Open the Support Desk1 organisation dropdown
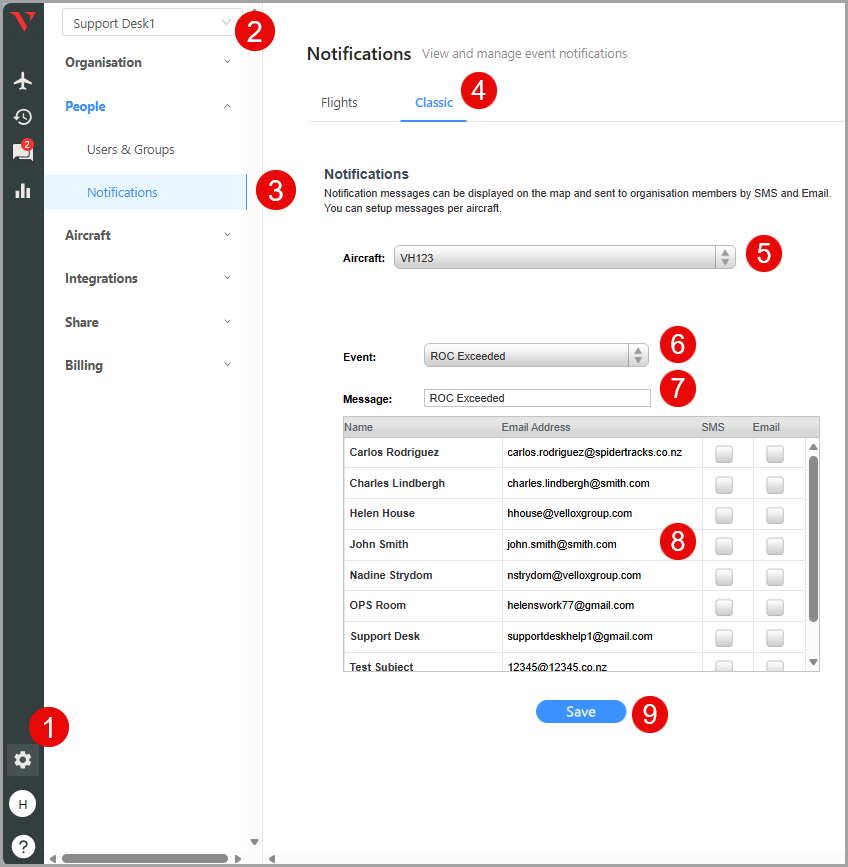Image resolution: width=848 pixels, height=867 pixels. (151, 23)
